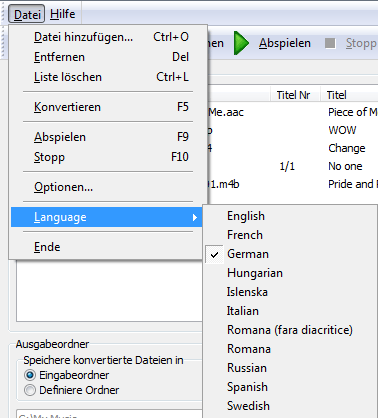Click the output folder path field

109,414
